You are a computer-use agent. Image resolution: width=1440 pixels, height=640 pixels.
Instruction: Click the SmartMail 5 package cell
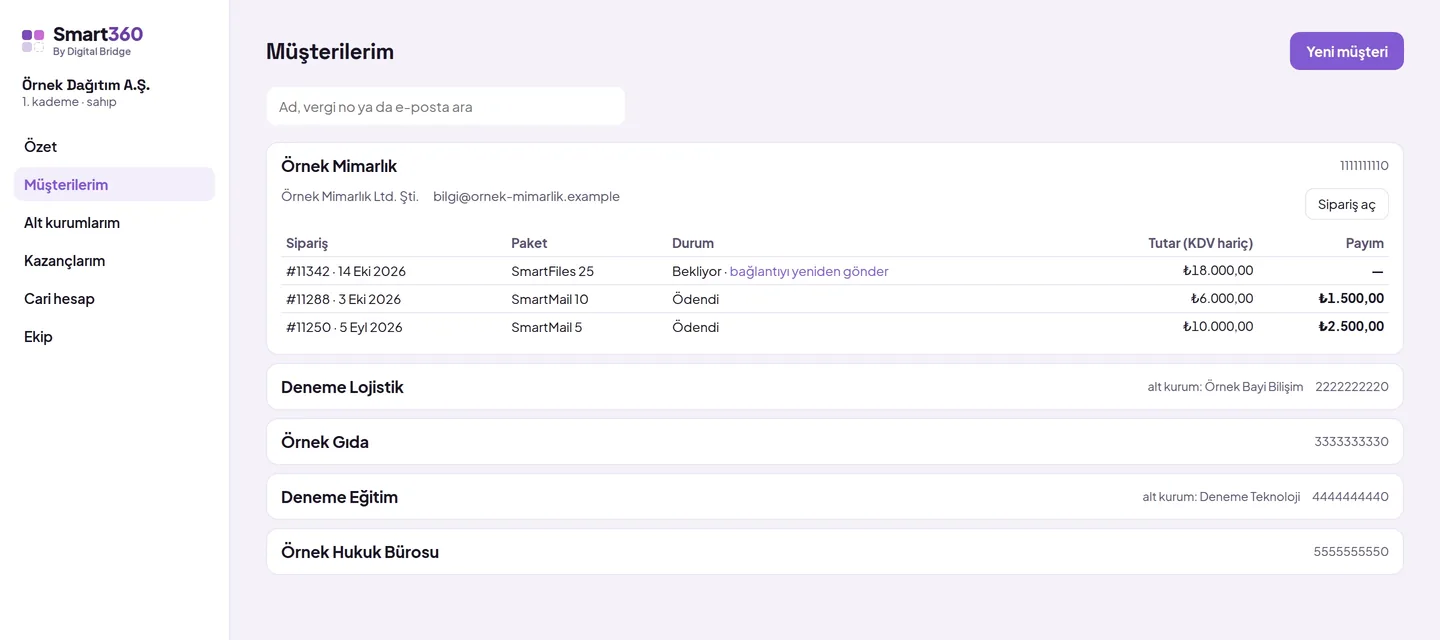pyautogui.click(x=547, y=327)
